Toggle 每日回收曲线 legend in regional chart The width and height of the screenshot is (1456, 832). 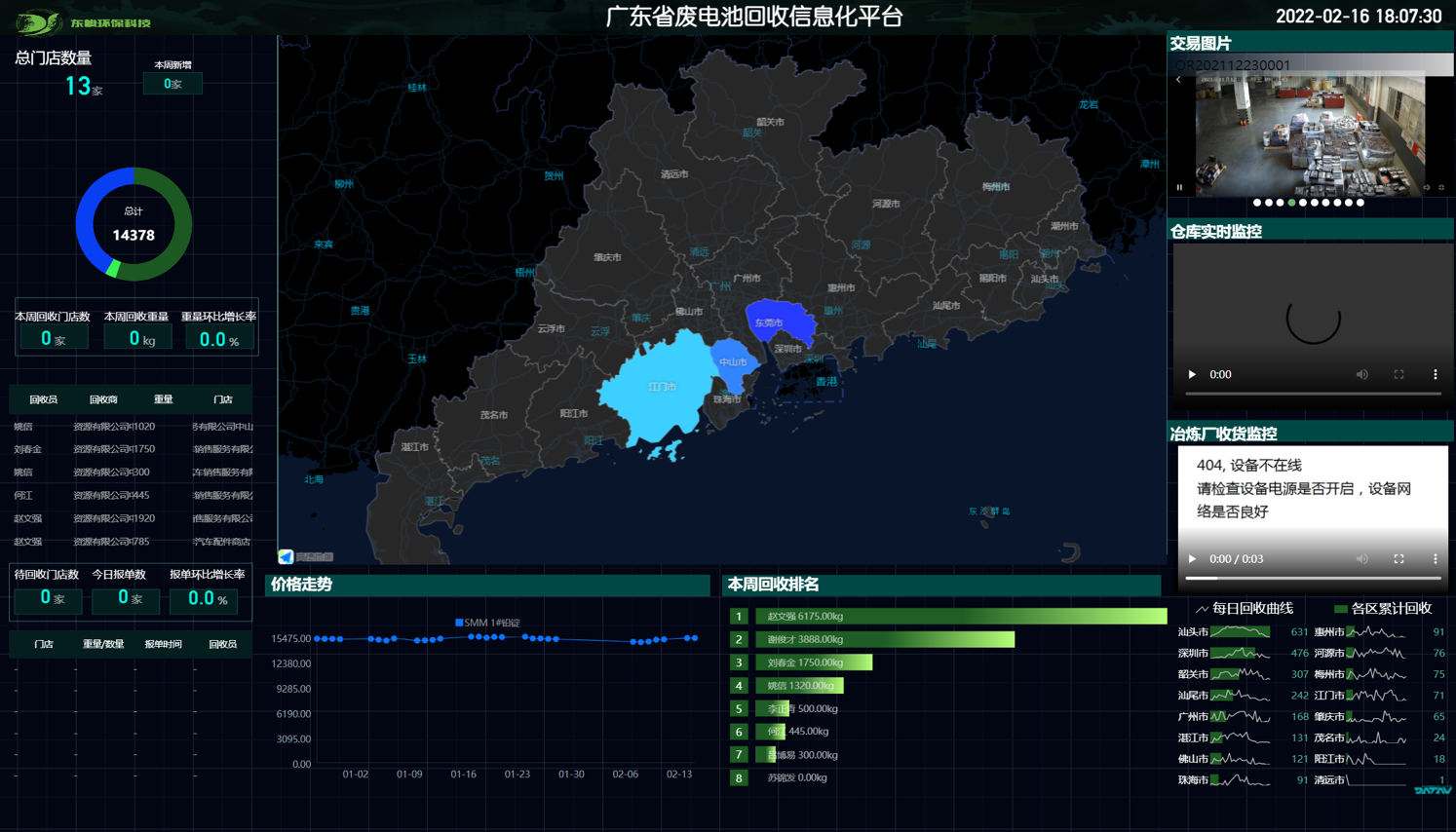pos(1245,609)
